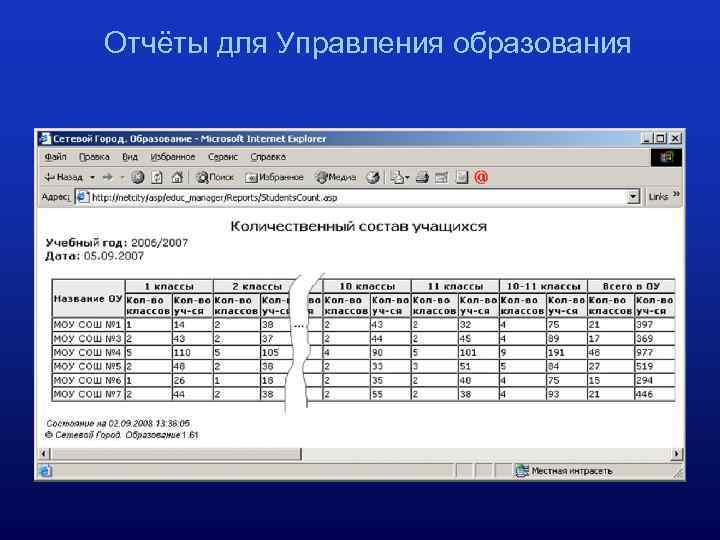Click the heading Количественный состав учащихся
720x540 pixels.
[358, 226]
